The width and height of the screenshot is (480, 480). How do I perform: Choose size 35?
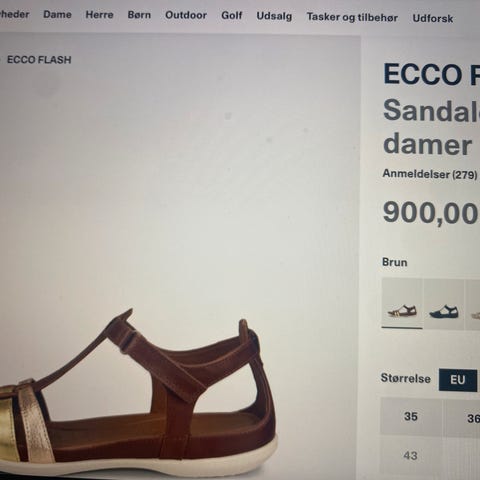[411, 416]
